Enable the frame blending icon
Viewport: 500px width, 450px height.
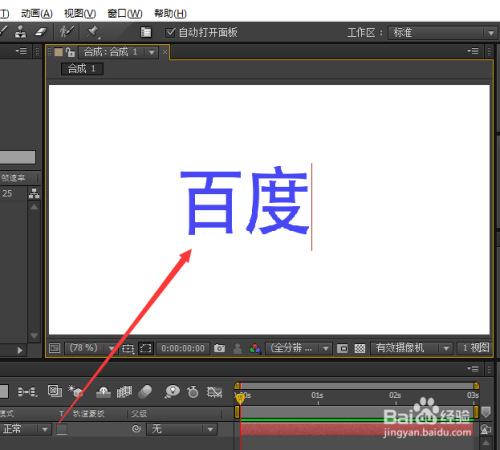pyautogui.click(x=124, y=392)
